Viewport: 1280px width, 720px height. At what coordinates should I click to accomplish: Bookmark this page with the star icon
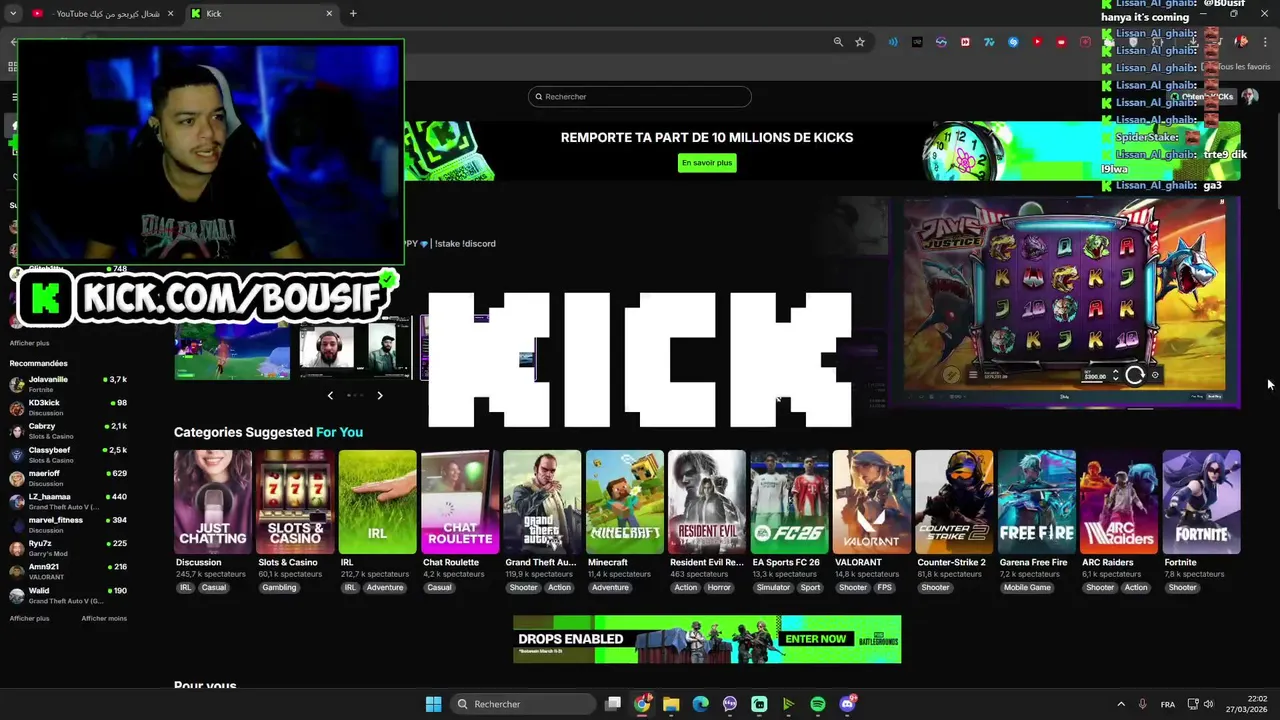(x=860, y=42)
